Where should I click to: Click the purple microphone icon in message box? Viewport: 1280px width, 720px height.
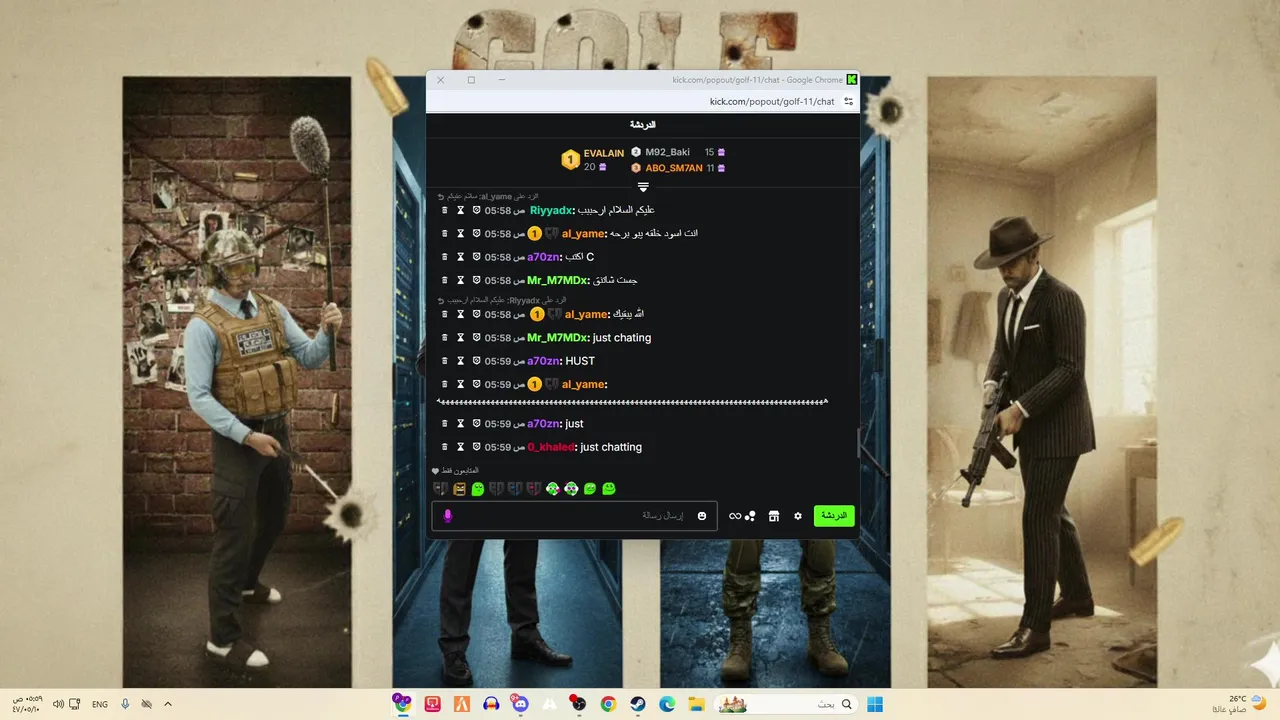(x=448, y=516)
